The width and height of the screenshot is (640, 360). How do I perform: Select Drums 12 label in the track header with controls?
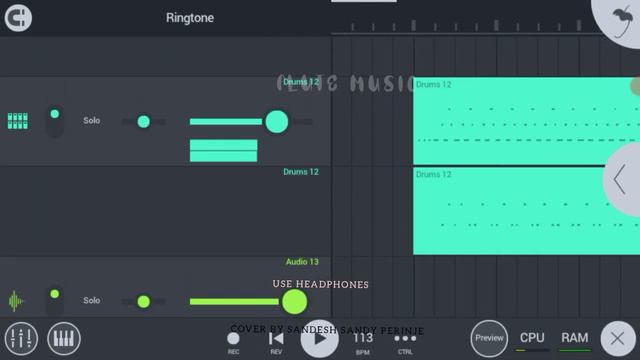pyautogui.click(x=301, y=82)
